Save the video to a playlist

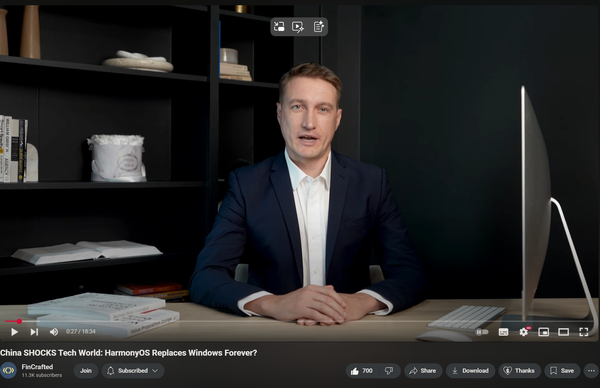point(562,371)
